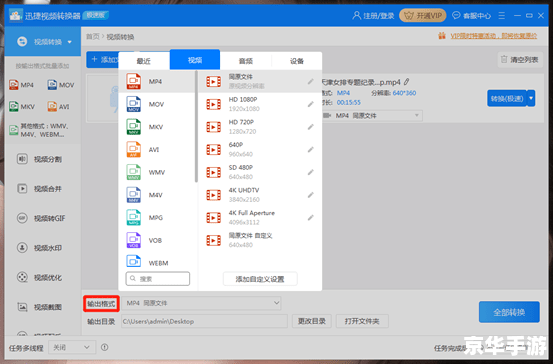Click the sidebar MP4 quick-add shortcut

click(22, 85)
